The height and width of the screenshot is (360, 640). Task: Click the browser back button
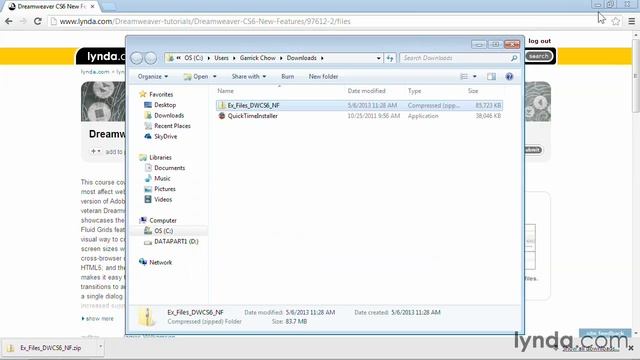(9, 21)
